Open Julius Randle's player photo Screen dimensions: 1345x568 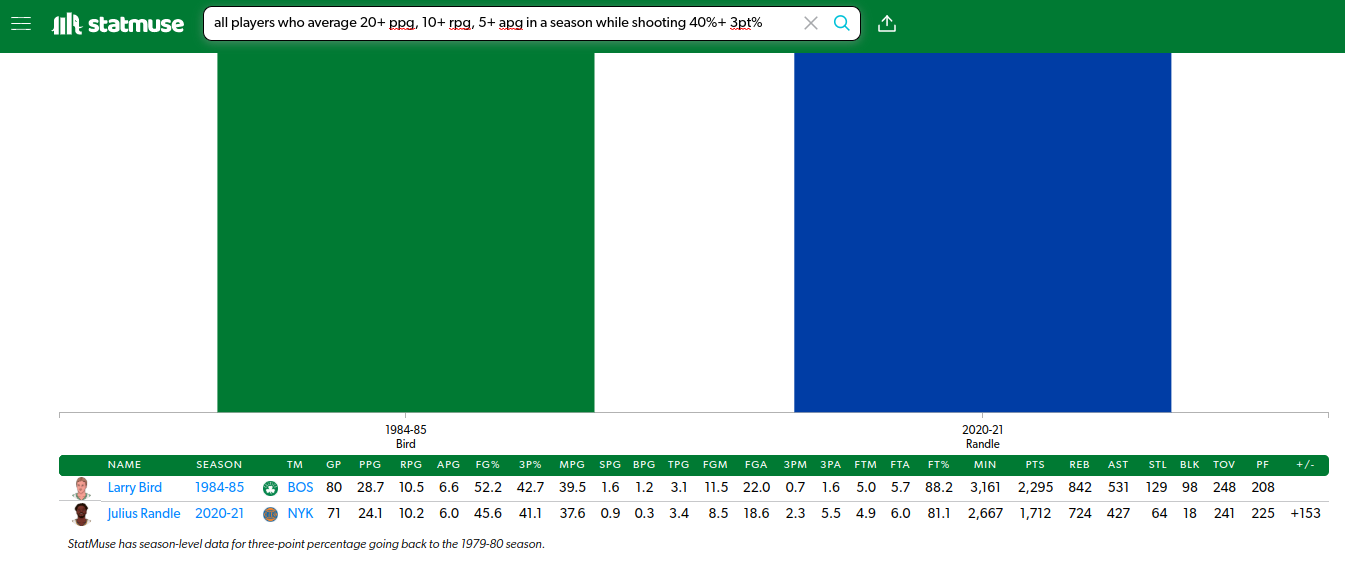tap(82, 514)
